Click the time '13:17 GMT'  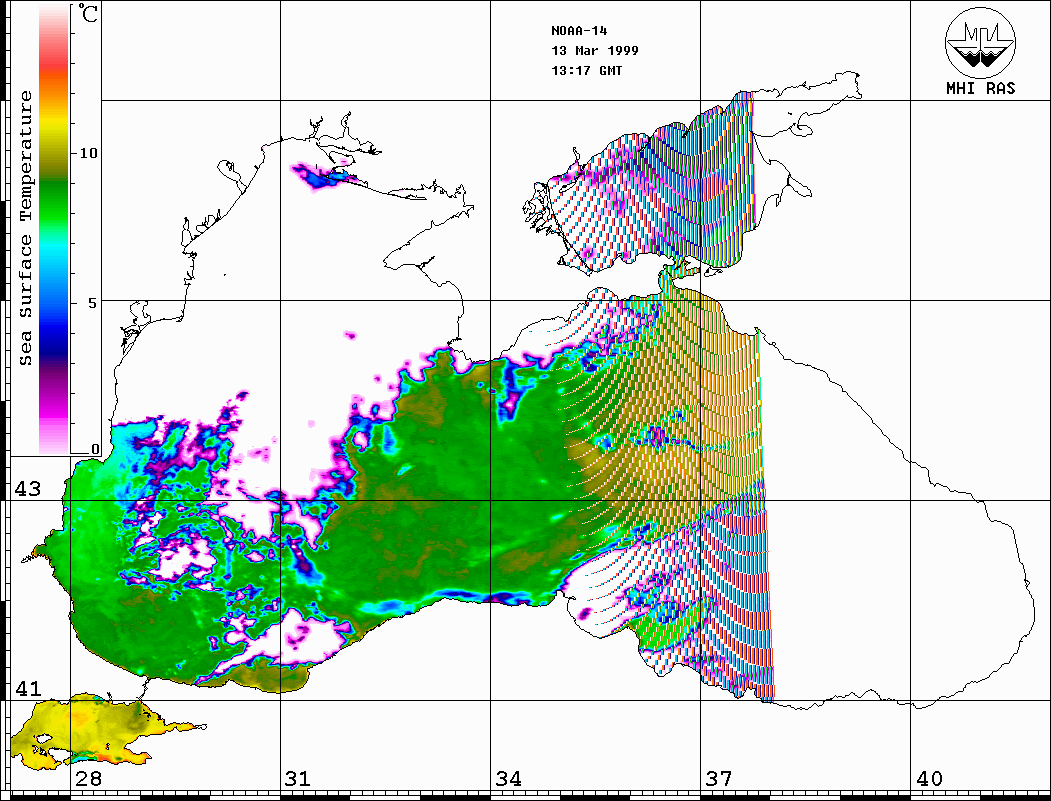click(586, 70)
